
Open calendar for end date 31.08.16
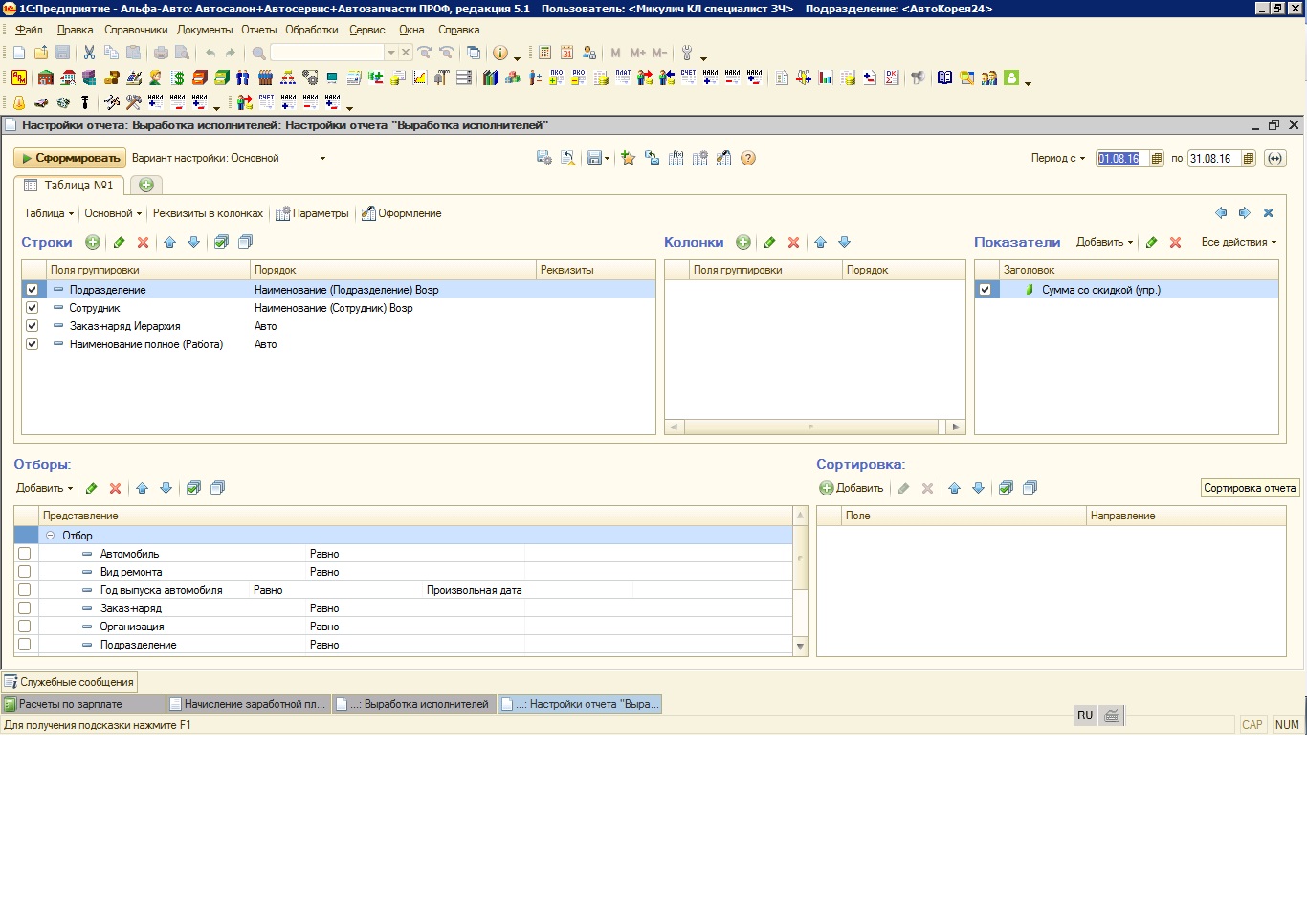(1249, 159)
